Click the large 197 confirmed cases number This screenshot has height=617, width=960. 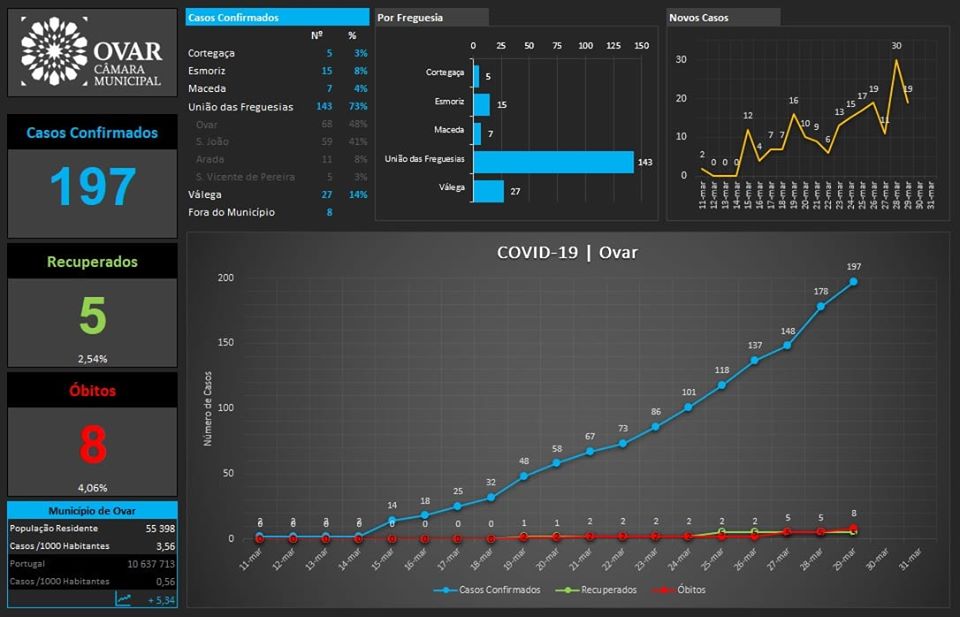point(92,188)
